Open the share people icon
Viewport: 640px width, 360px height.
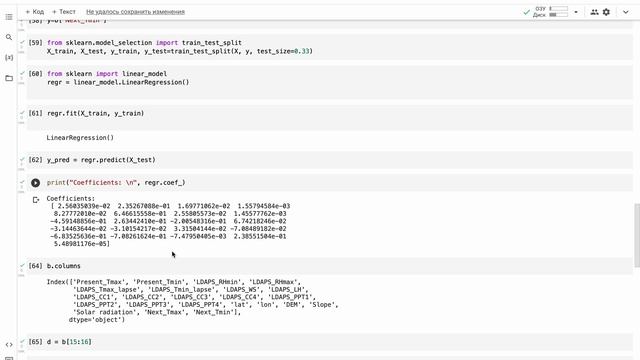point(594,12)
